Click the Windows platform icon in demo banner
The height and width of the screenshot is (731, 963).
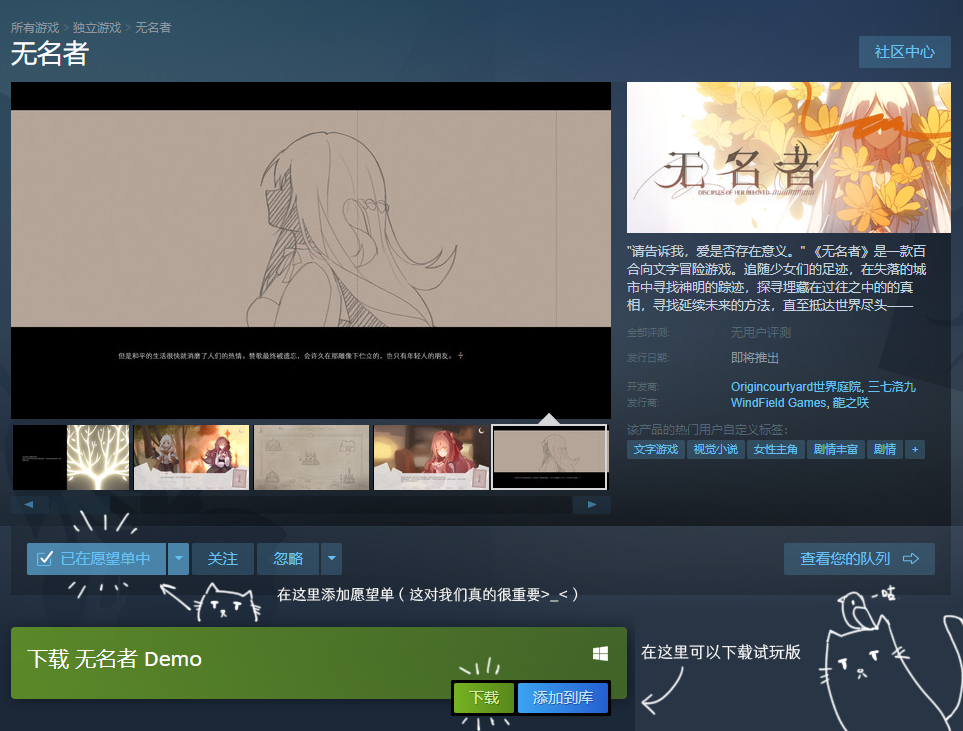pyautogui.click(x=600, y=654)
